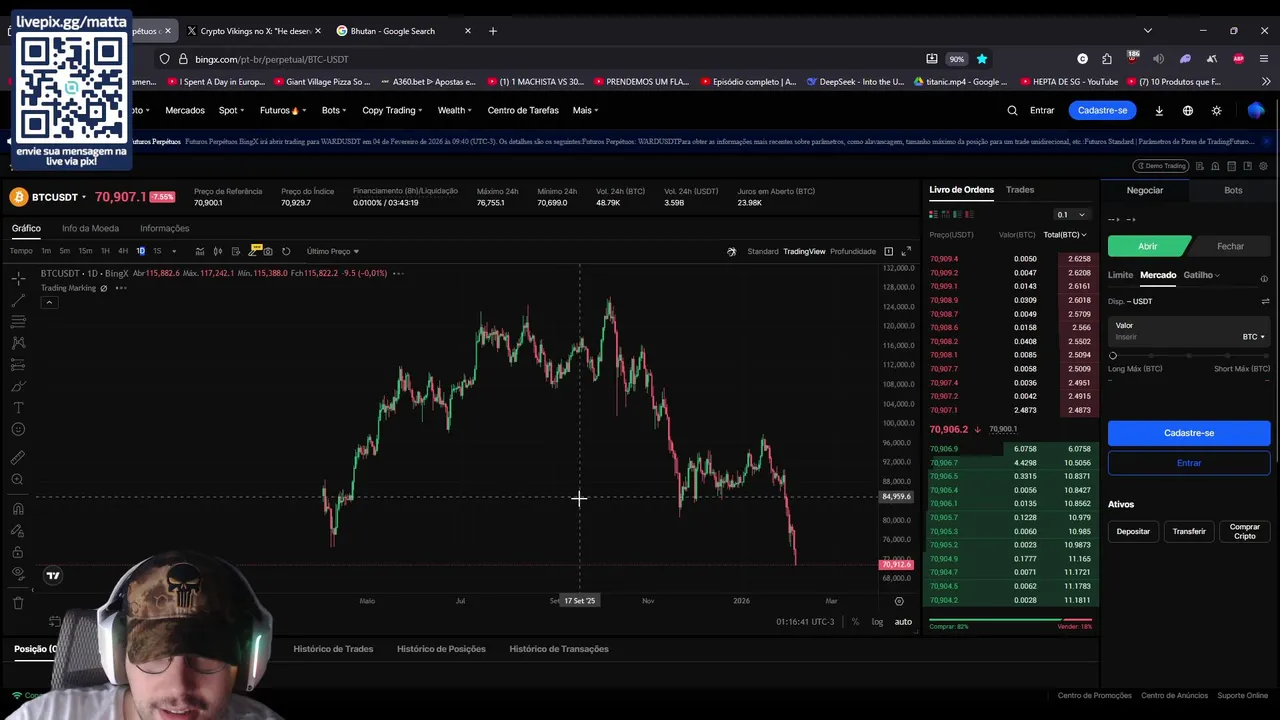Viewport: 1280px width, 720px height.
Task: Open the text annotation tool
Action: tap(18, 408)
